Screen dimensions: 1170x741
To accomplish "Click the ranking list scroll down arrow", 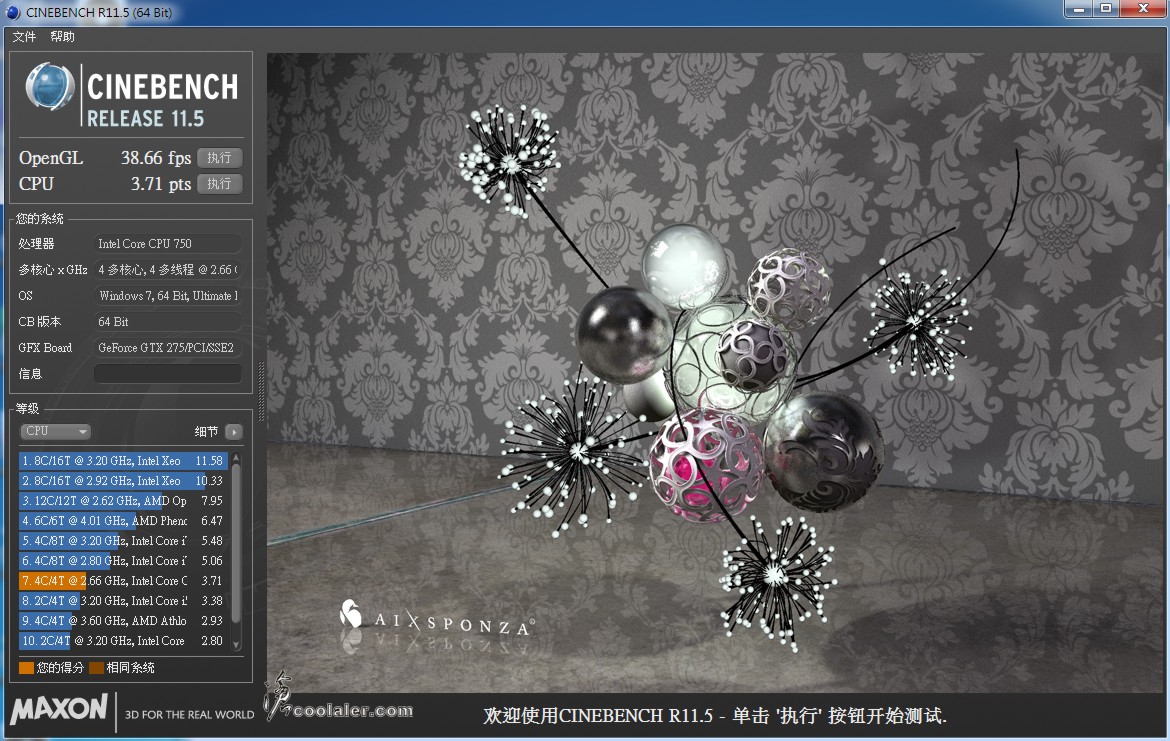I will (237, 645).
